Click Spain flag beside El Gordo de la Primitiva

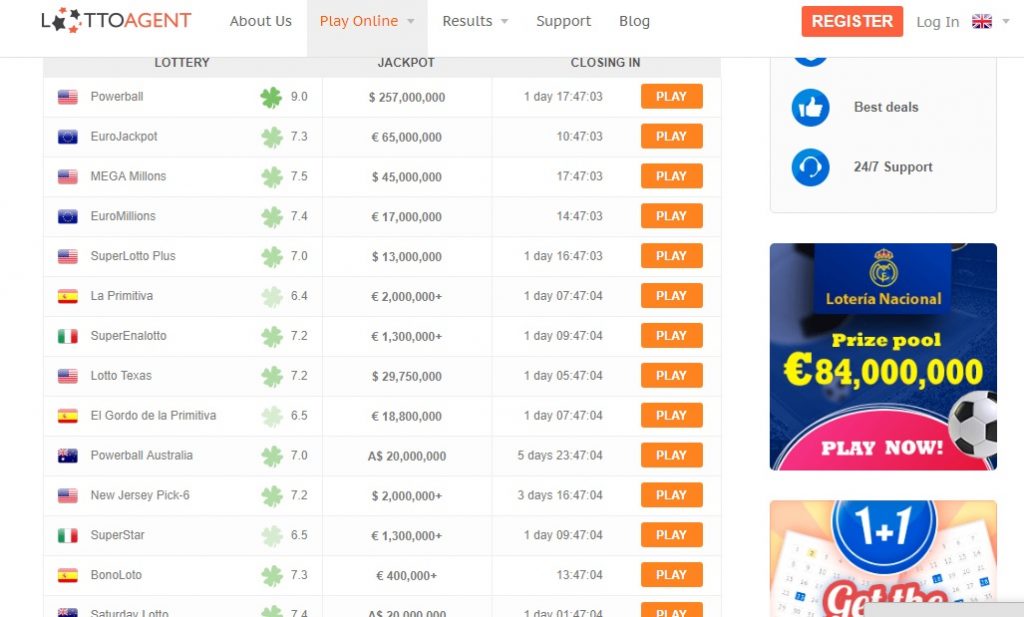tap(67, 416)
